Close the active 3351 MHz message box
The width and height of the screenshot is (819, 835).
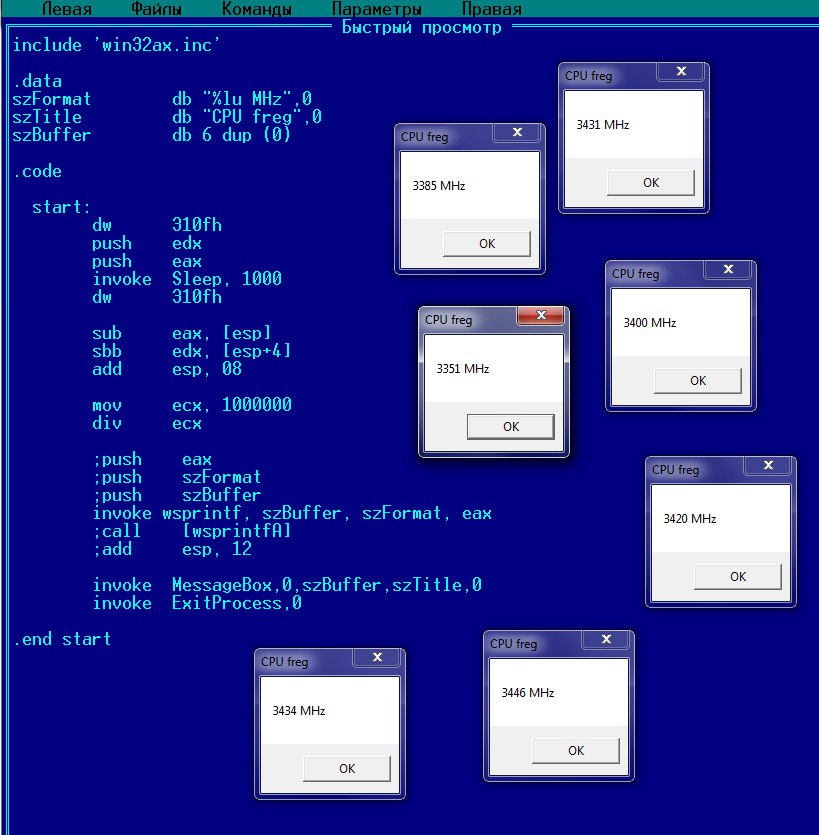coord(541,315)
